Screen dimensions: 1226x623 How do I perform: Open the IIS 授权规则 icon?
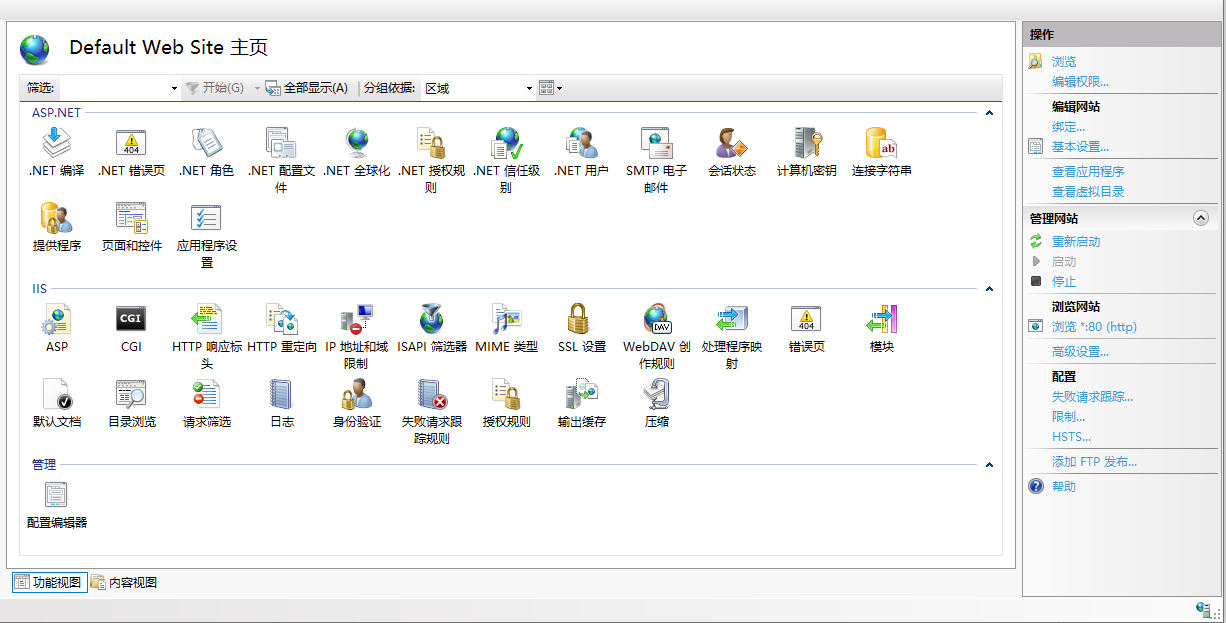[506, 394]
